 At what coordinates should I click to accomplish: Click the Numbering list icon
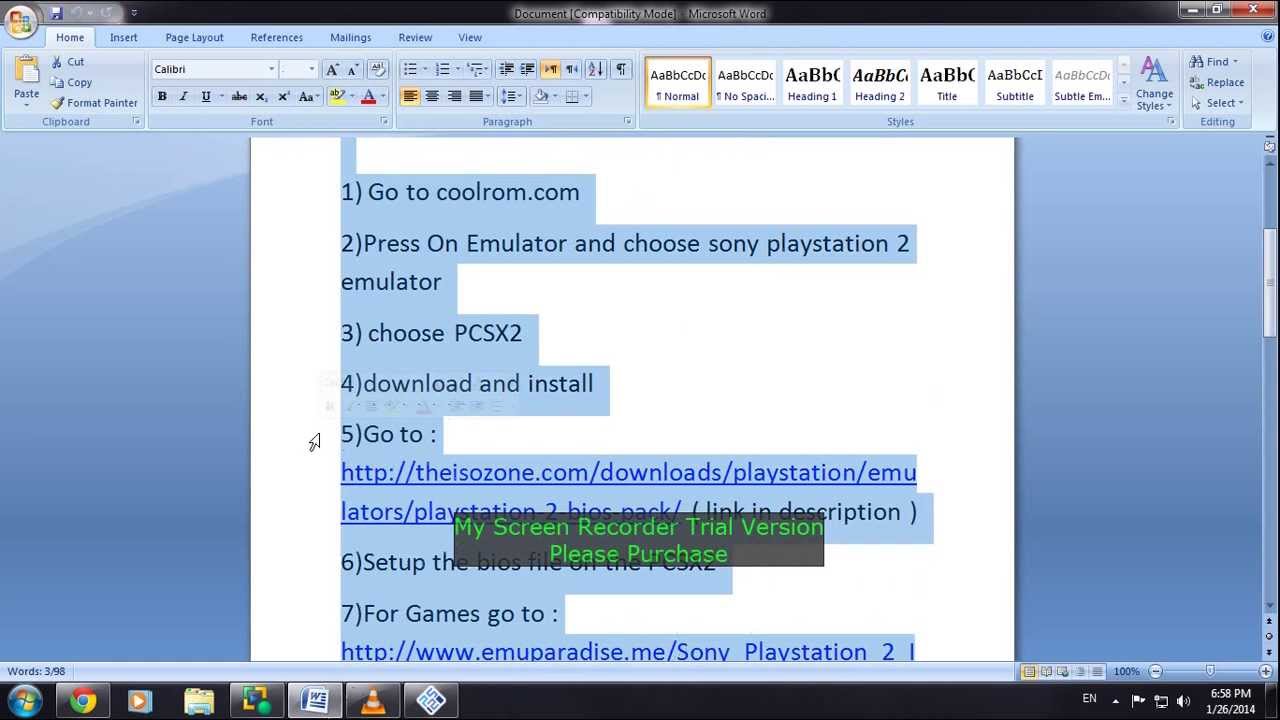pos(442,69)
